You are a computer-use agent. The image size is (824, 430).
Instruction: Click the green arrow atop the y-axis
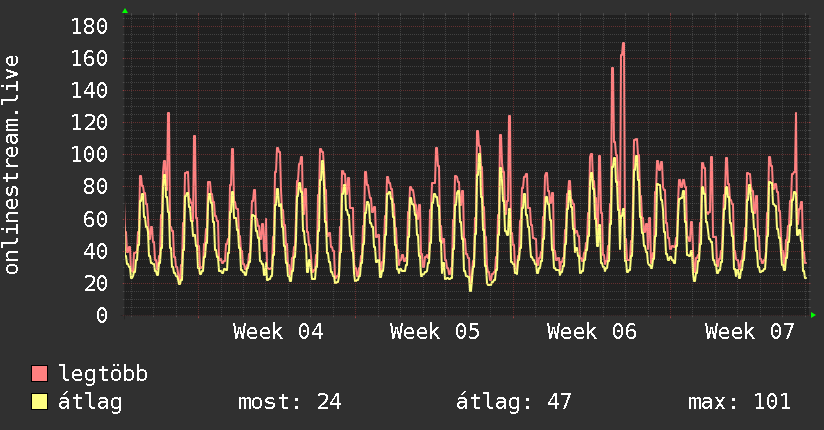[125, 11]
